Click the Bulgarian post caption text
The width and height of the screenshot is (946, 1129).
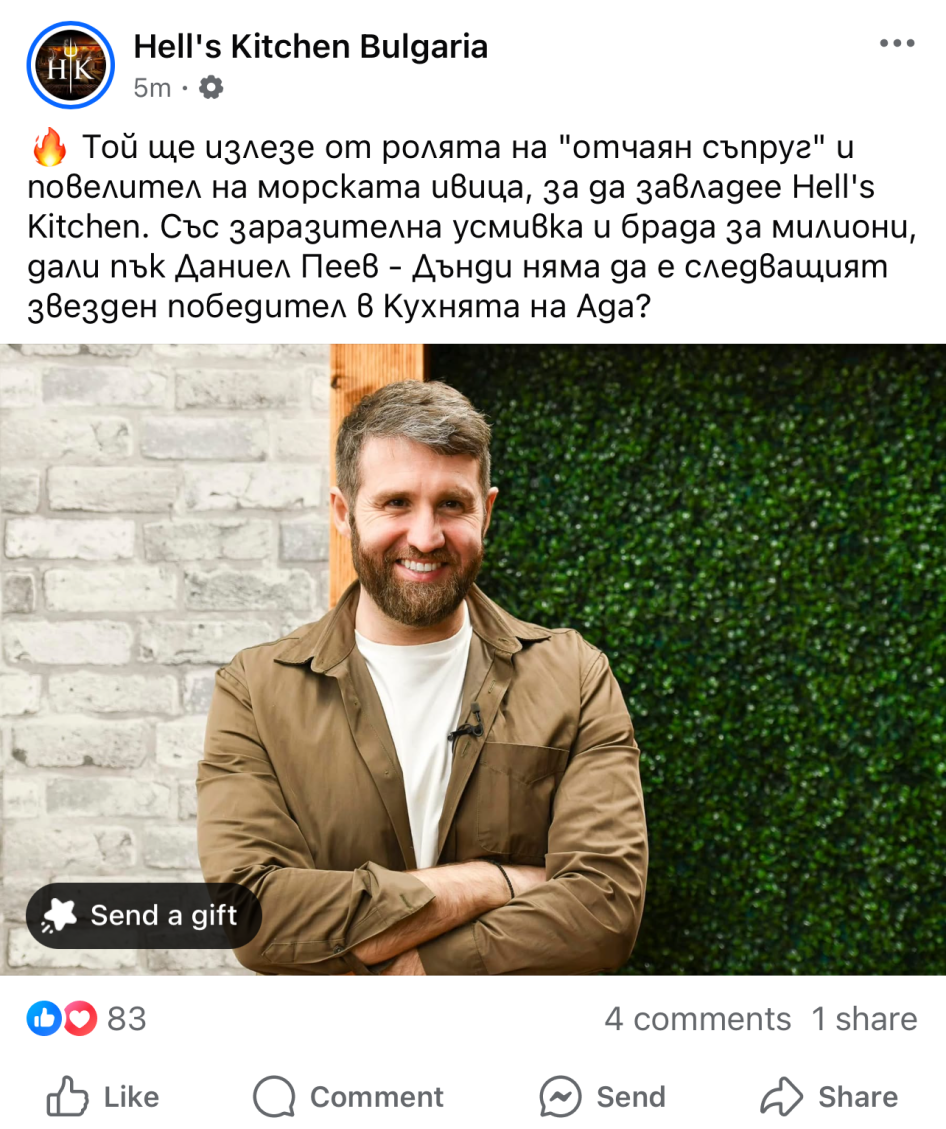(472, 226)
